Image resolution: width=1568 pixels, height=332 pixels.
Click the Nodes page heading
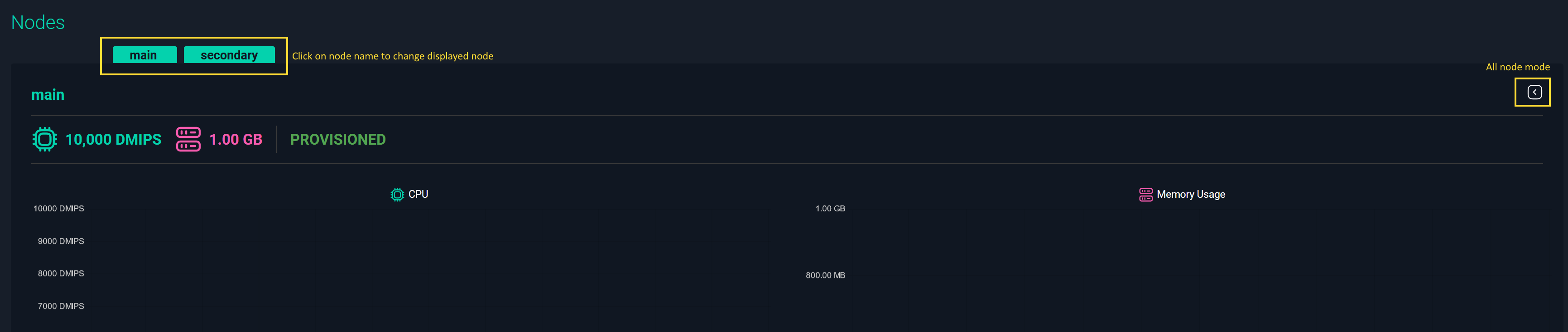click(x=38, y=22)
